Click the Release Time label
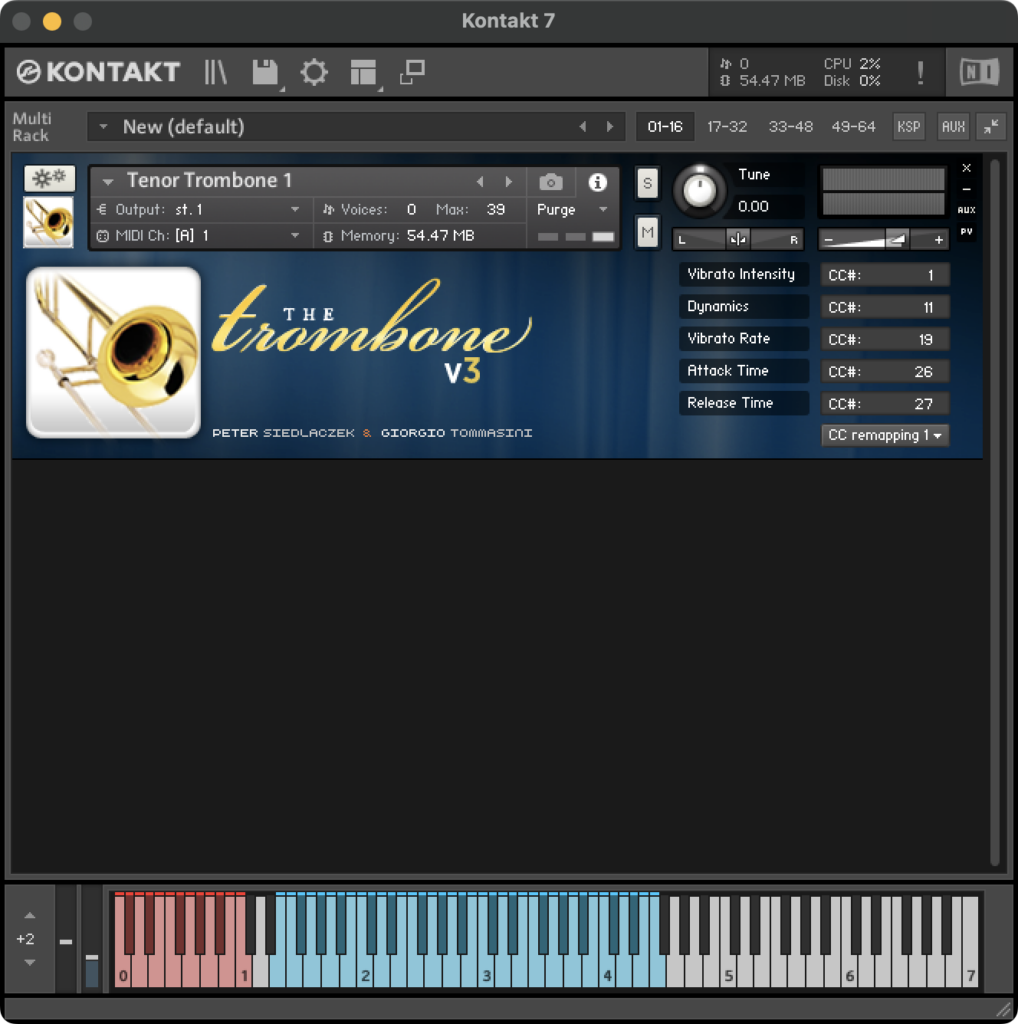The image size is (1018, 1024). click(744, 403)
